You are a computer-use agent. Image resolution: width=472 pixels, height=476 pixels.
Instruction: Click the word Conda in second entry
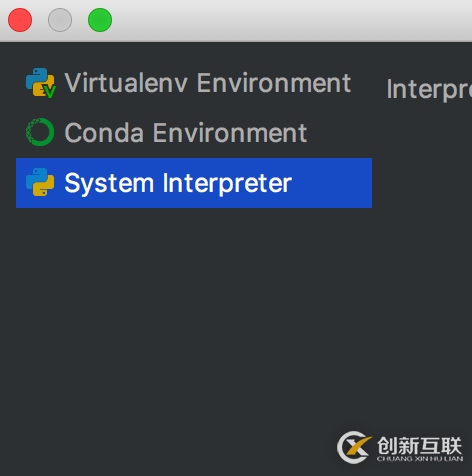tap(104, 133)
